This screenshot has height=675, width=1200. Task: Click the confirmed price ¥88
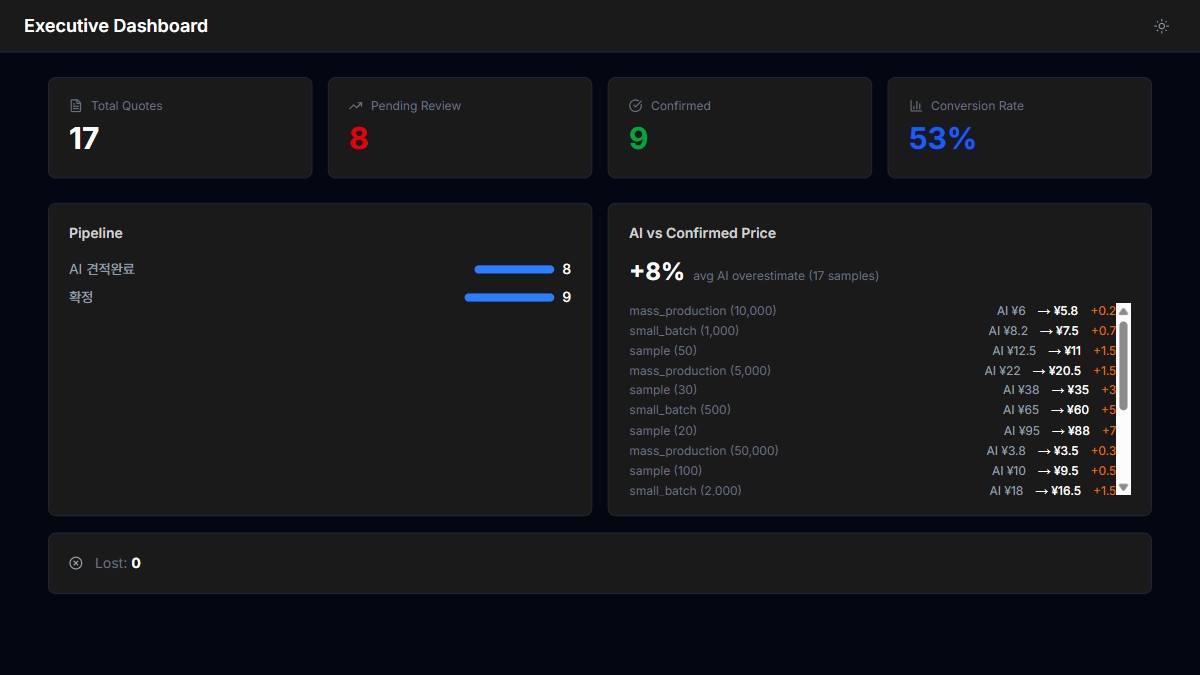click(x=1079, y=431)
